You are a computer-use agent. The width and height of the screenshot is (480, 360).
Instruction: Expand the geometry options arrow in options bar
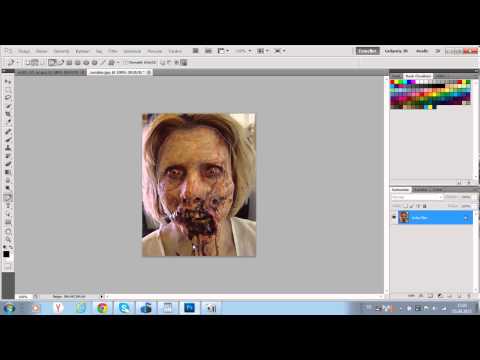coord(118,62)
